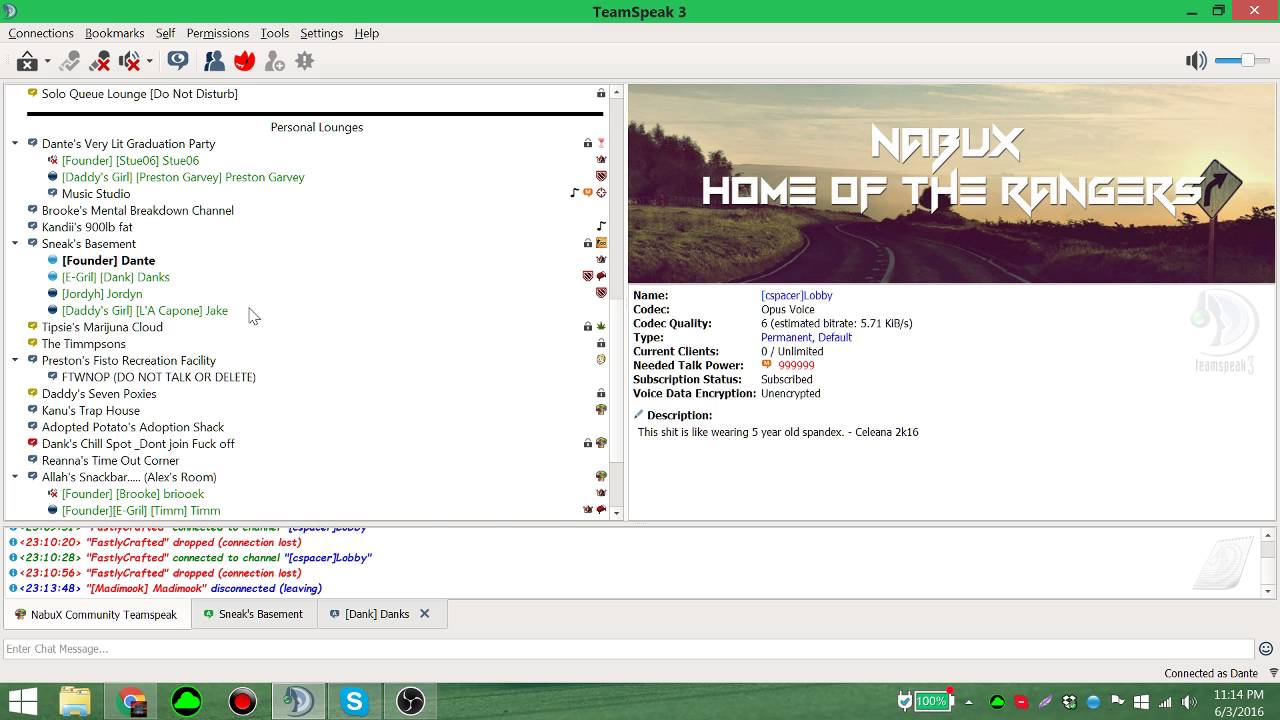Open the dropdown beside Mute Speakers icon
The height and width of the screenshot is (720, 1280).
(149, 61)
